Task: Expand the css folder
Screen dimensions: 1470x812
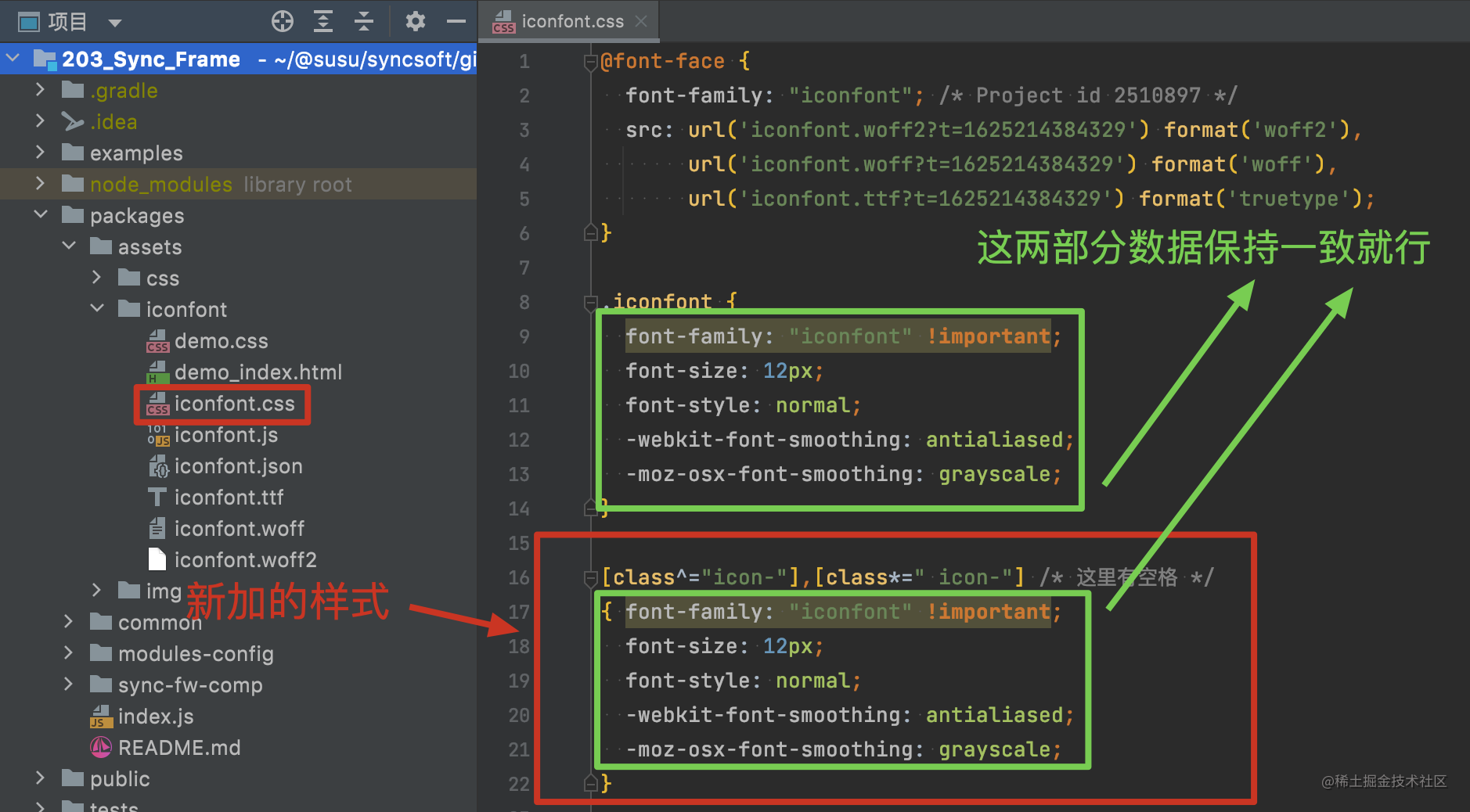Action: tap(96, 278)
